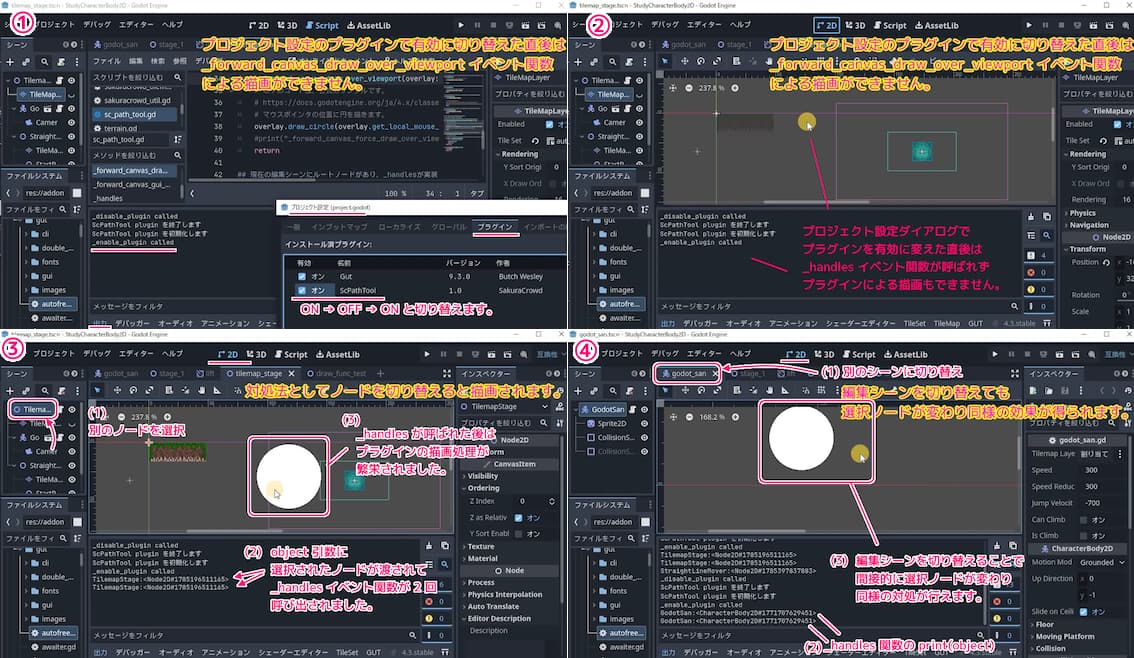Screen dimensions: 1134x658
Task: Clear the output log in the bottom-left window
Action: click(x=429, y=546)
